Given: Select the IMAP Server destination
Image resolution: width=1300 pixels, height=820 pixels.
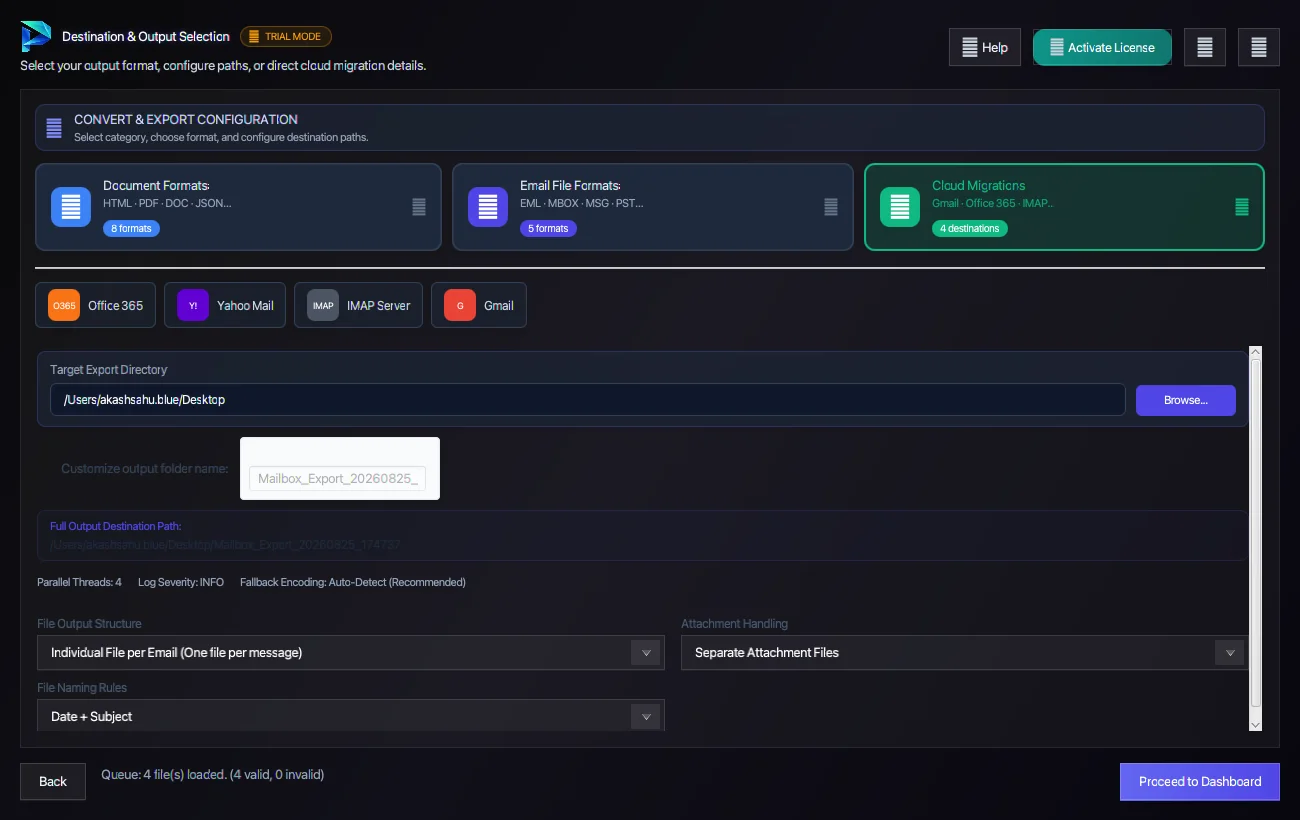Looking at the screenshot, I should click(358, 305).
